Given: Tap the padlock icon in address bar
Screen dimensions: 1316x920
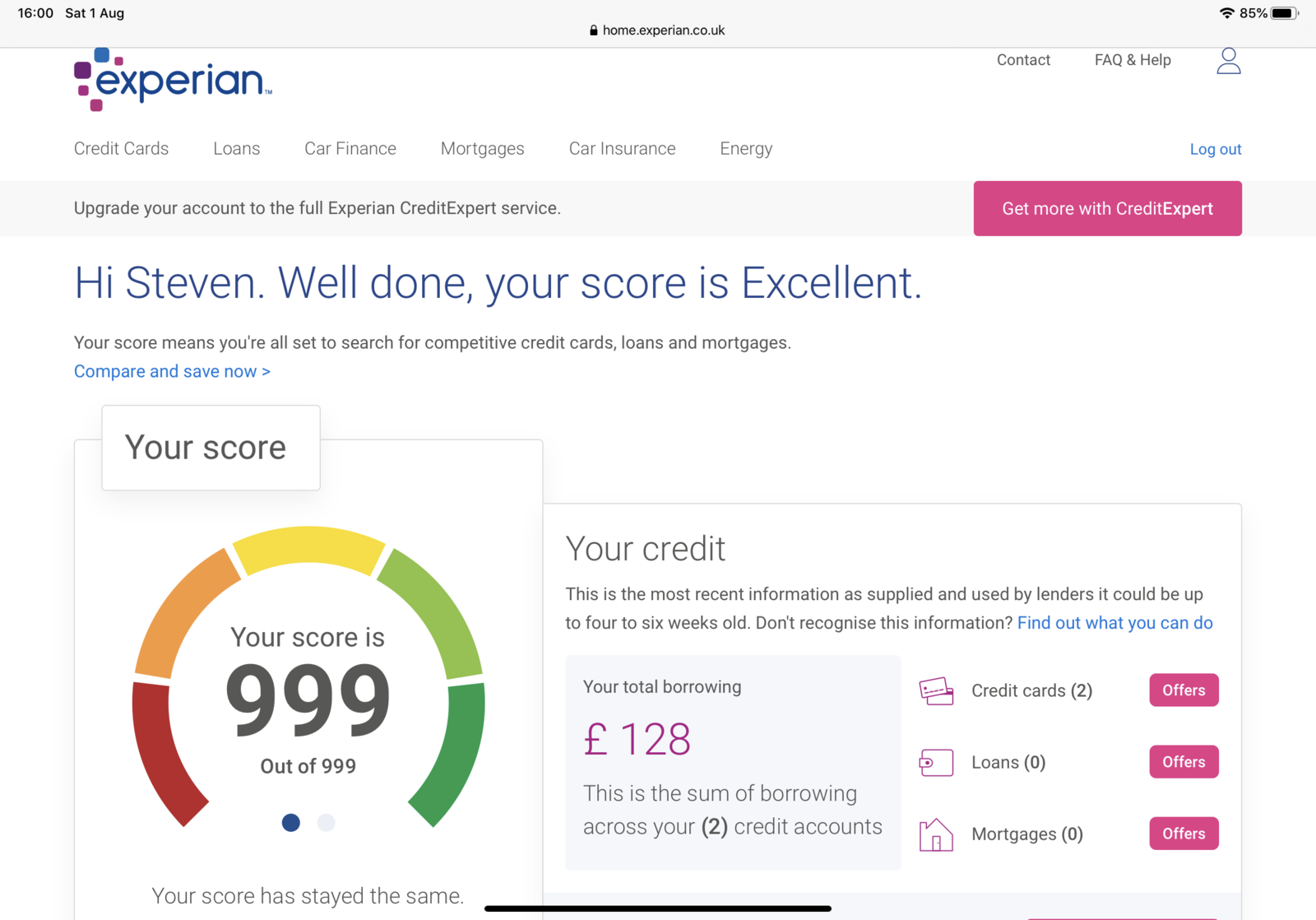Looking at the screenshot, I should pyautogui.click(x=593, y=30).
